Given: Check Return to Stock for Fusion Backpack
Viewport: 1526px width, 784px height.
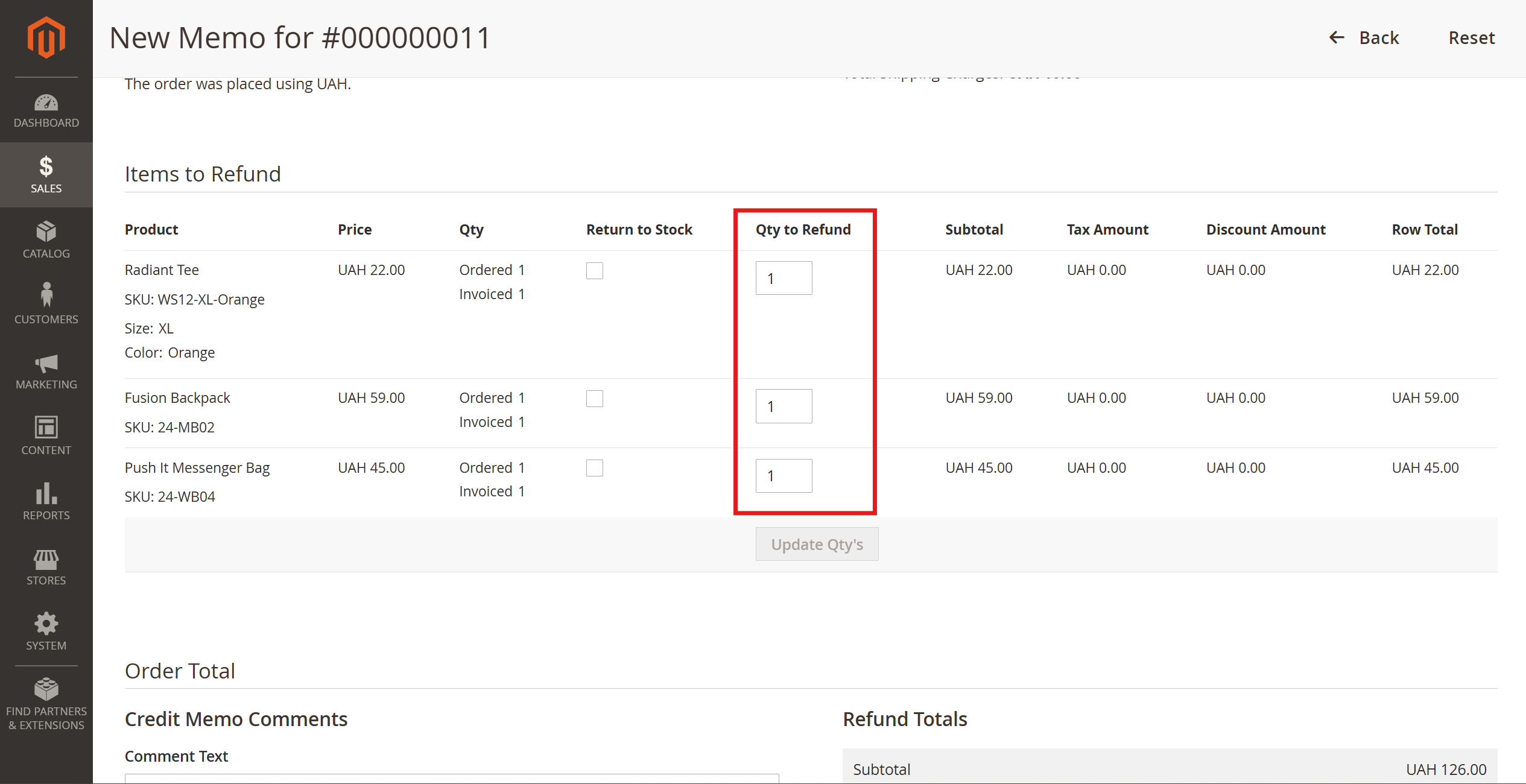Looking at the screenshot, I should pos(594,399).
